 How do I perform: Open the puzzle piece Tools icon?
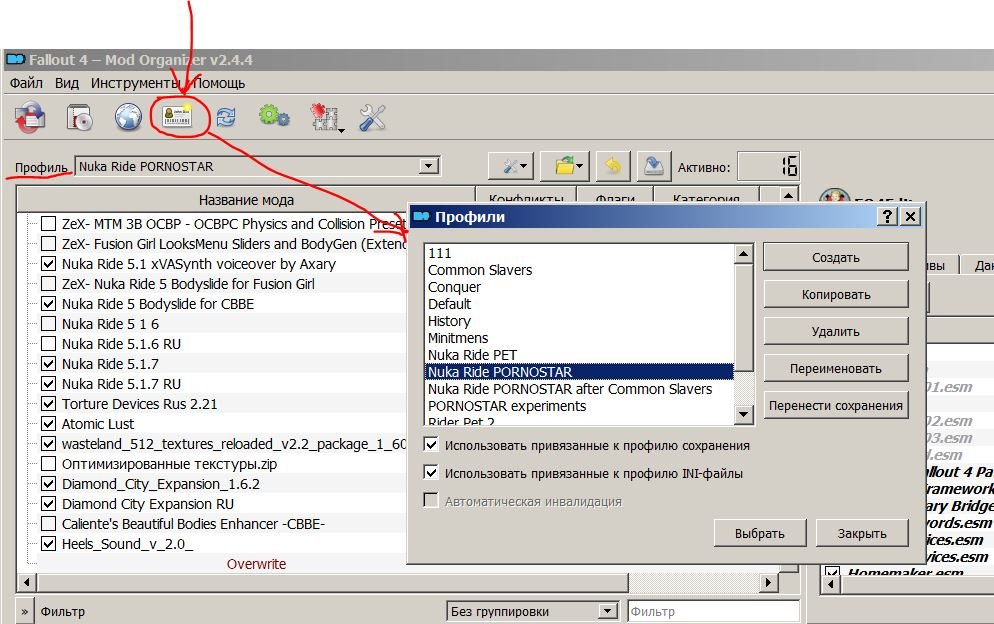point(324,118)
